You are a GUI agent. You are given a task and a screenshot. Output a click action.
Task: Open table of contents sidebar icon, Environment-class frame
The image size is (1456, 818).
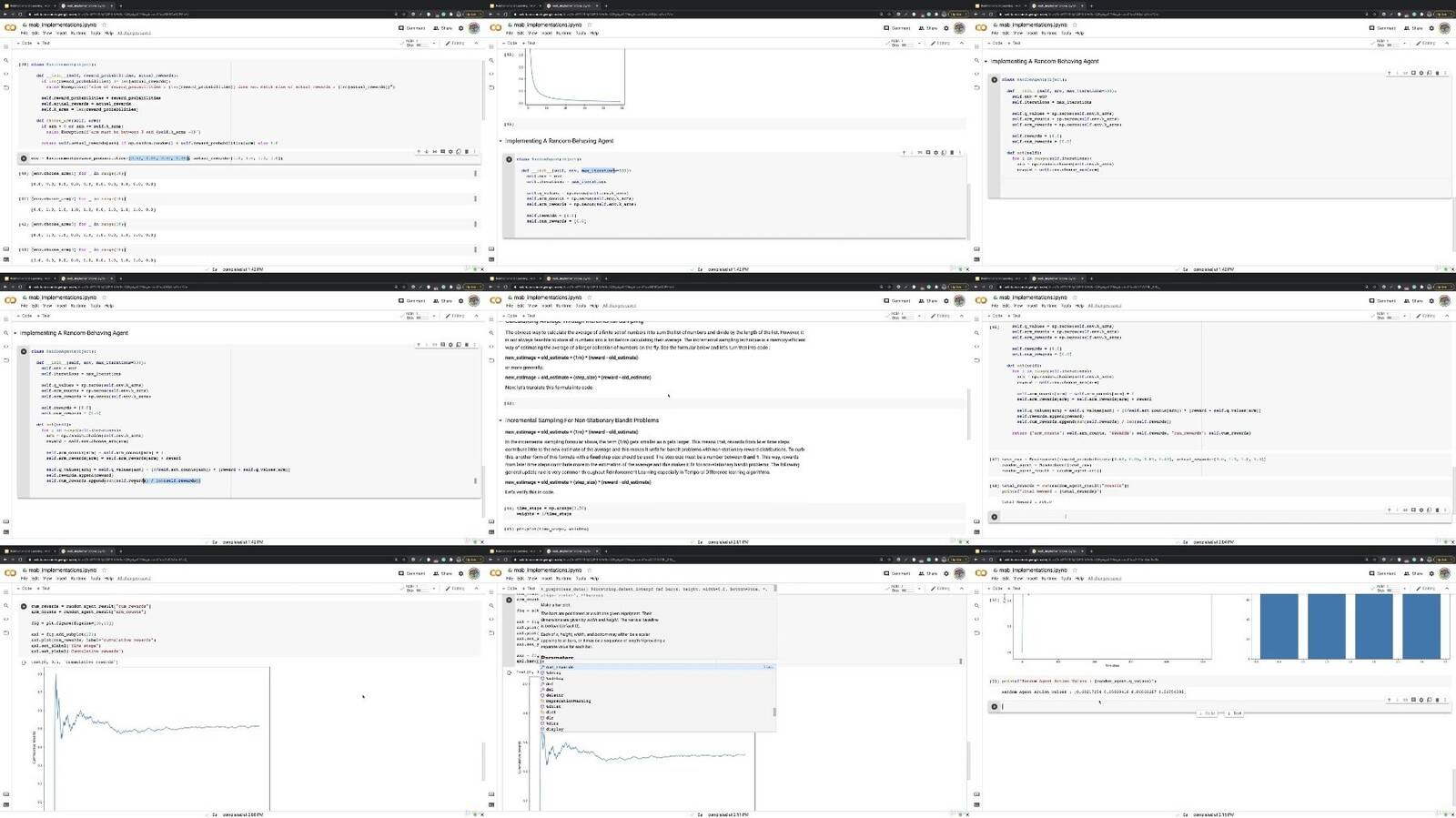(x=5, y=46)
